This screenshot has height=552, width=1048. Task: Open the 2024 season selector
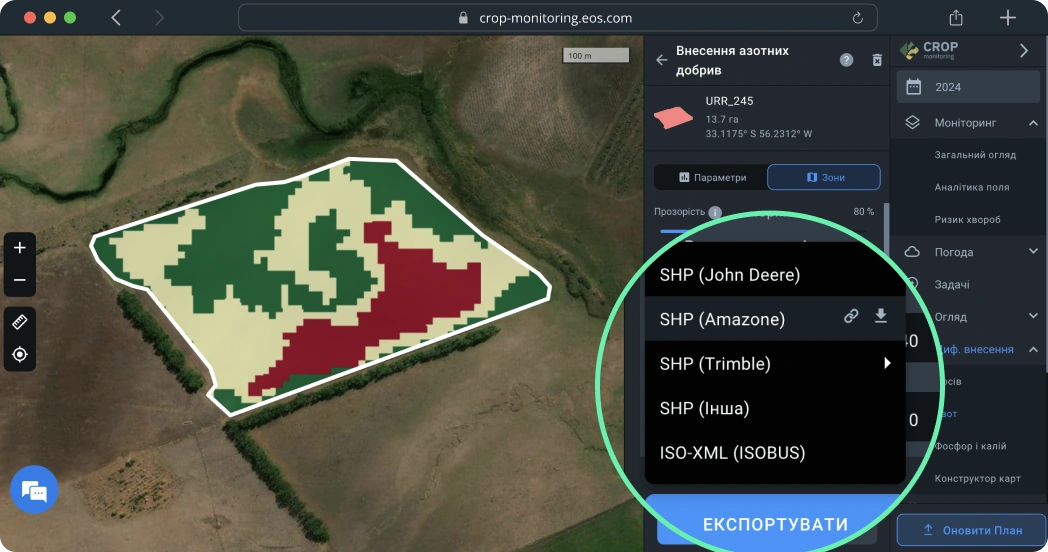click(968, 87)
